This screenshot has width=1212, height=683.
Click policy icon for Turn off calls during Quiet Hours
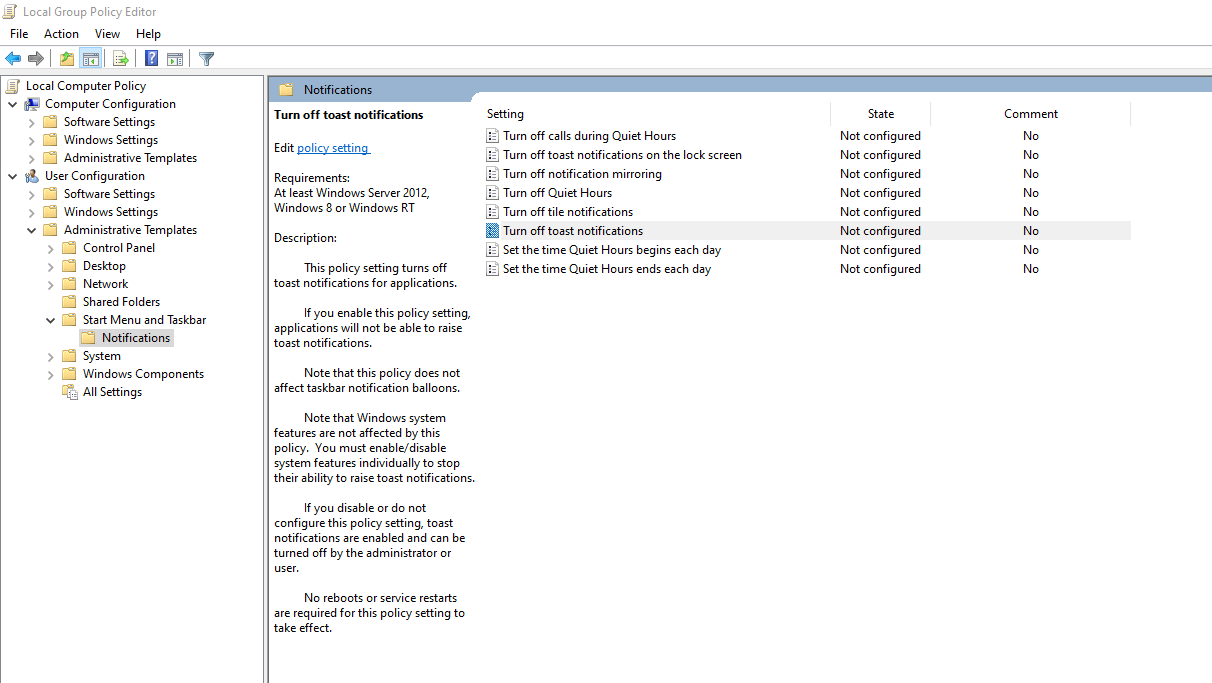492,136
